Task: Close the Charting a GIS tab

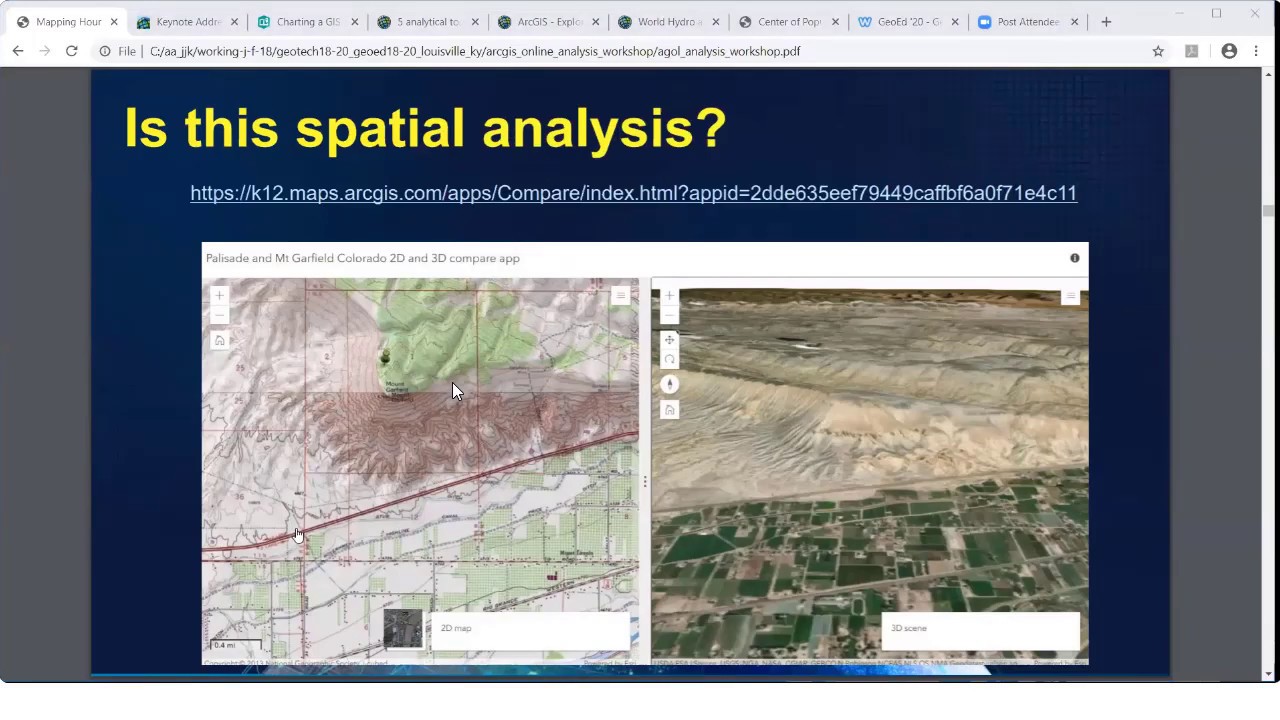Action: 355,22
